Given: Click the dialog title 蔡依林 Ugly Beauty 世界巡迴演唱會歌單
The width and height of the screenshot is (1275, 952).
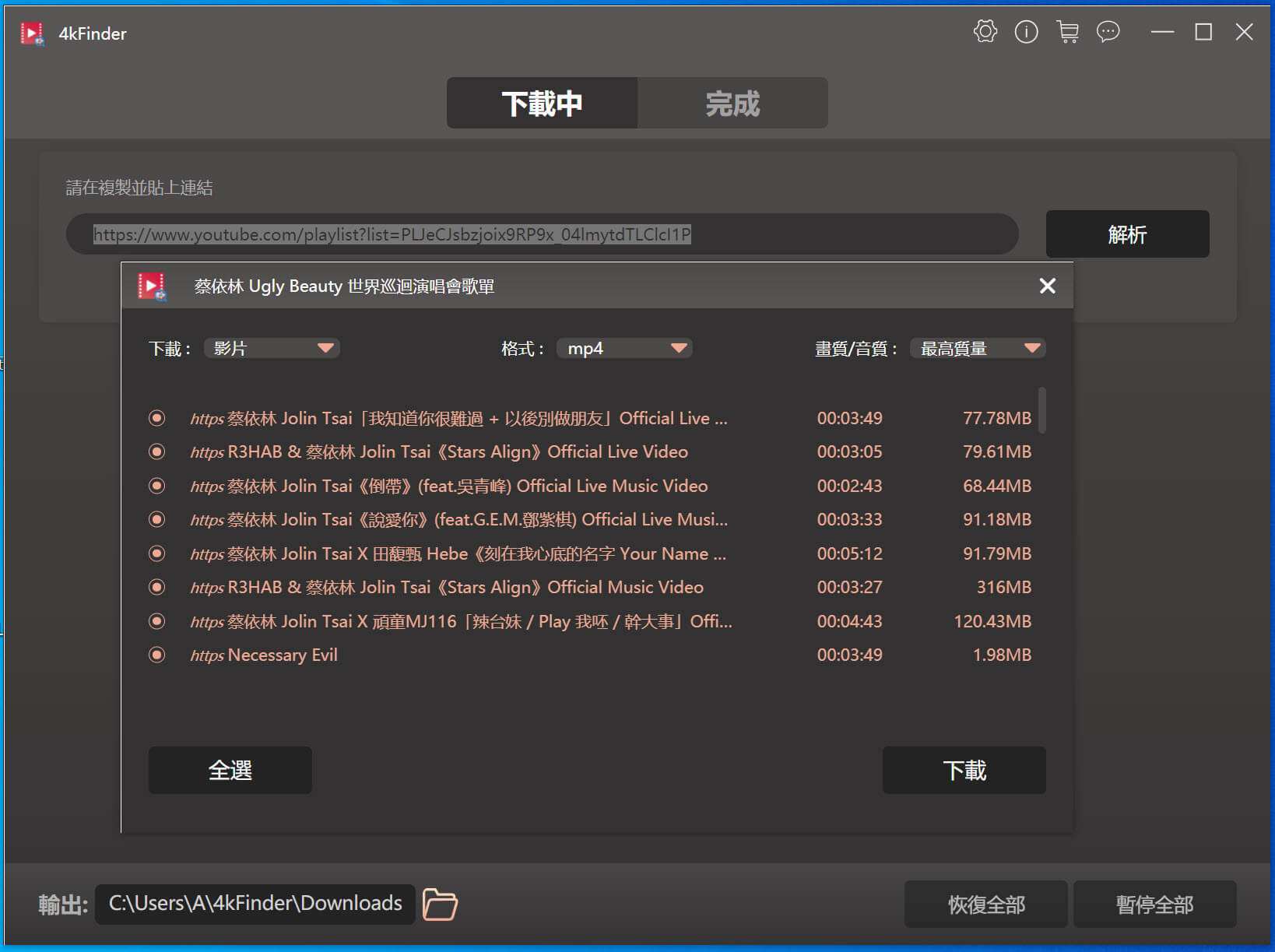Looking at the screenshot, I should point(344,286).
